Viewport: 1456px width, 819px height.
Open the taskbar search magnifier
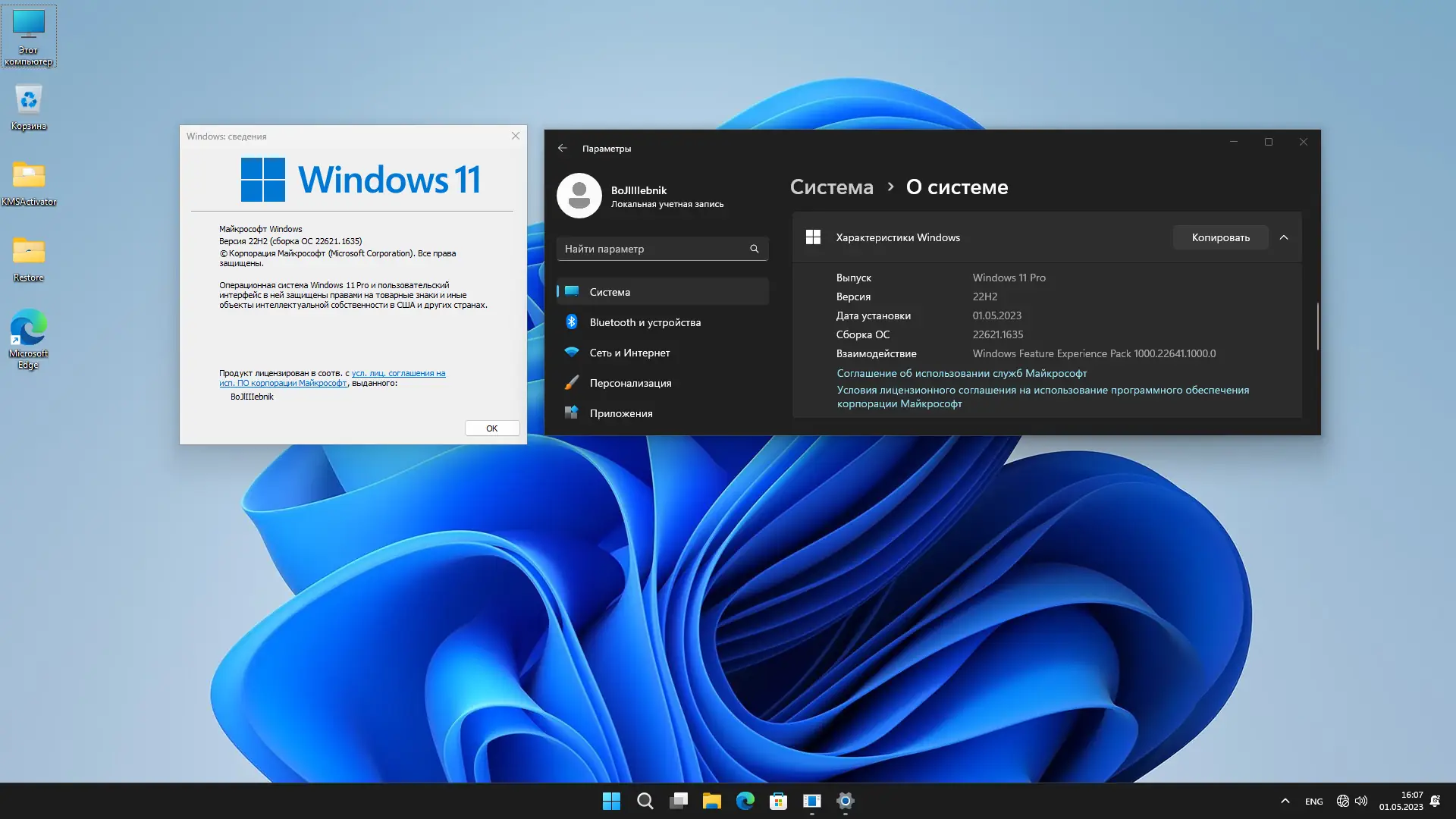(645, 801)
